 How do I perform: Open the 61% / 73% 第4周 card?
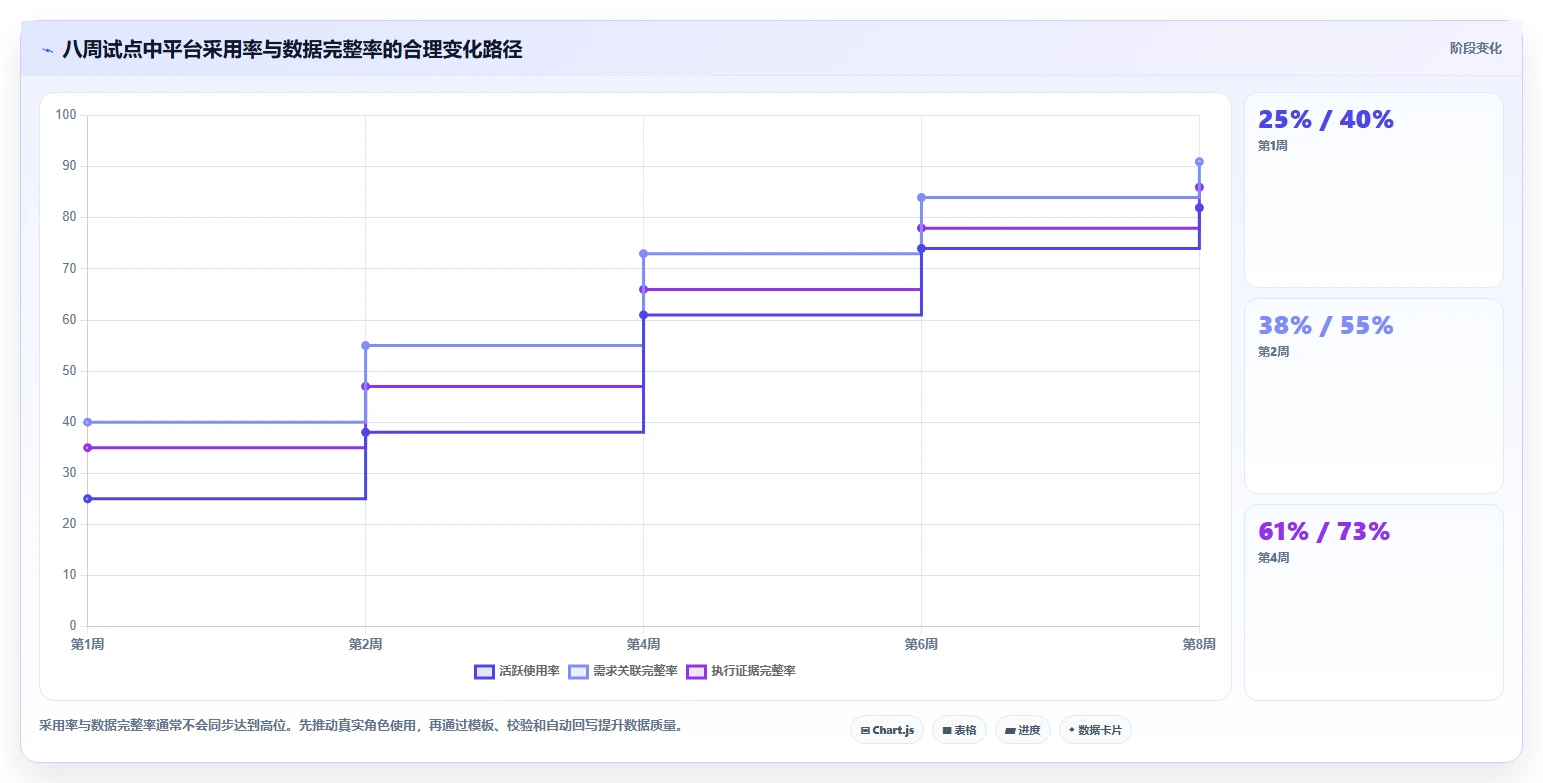pos(1373,602)
